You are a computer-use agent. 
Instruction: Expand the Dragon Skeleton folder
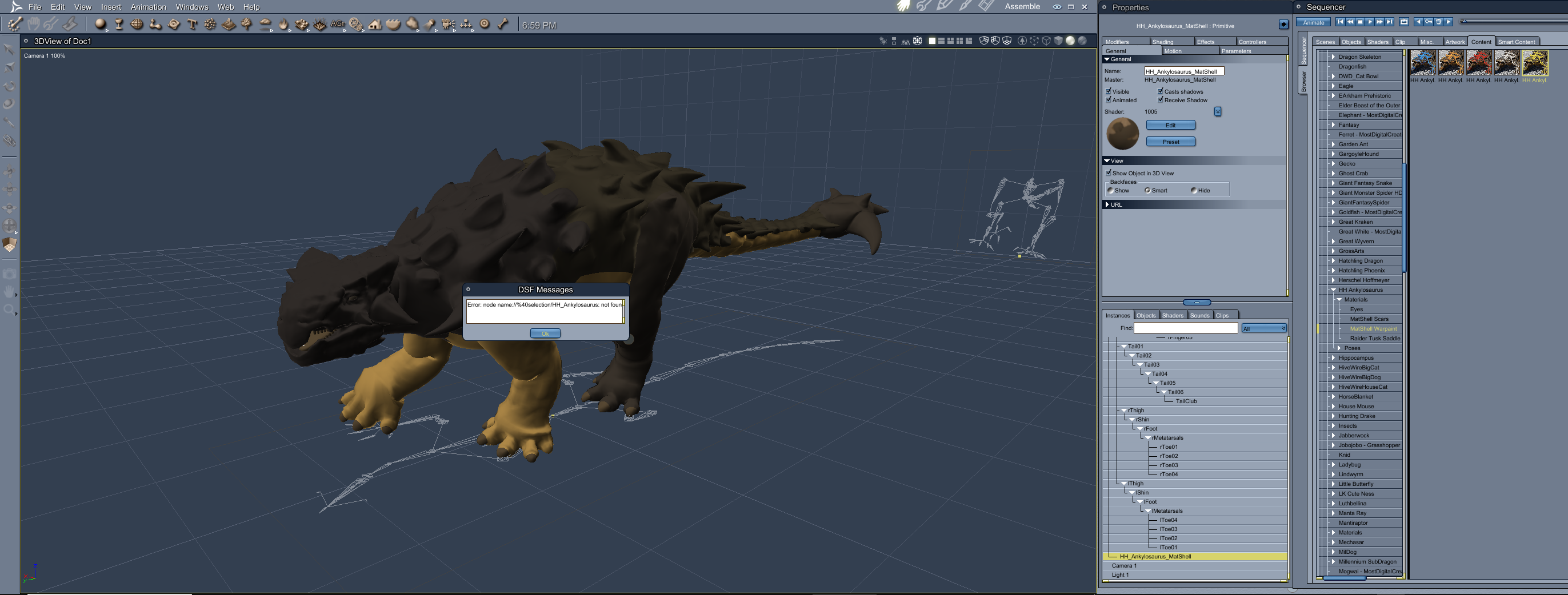click(x=1333, y=57)
